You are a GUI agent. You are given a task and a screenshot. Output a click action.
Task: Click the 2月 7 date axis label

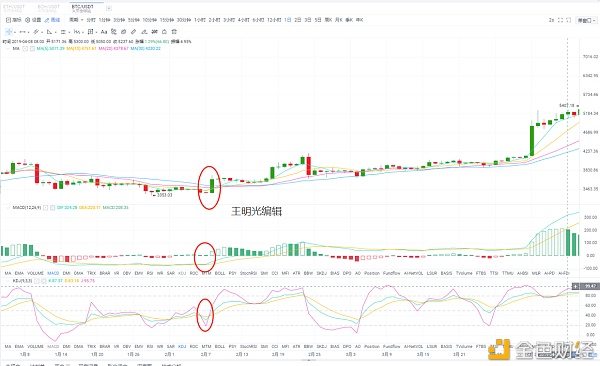coord(205,354)
